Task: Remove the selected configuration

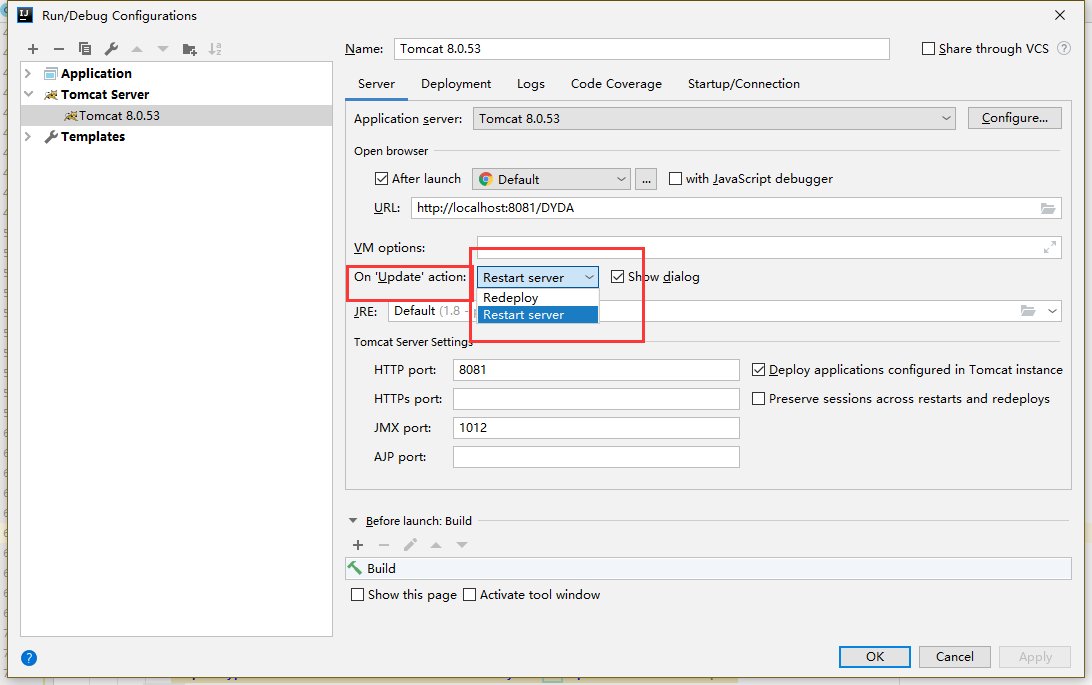Action: point(58,49)
